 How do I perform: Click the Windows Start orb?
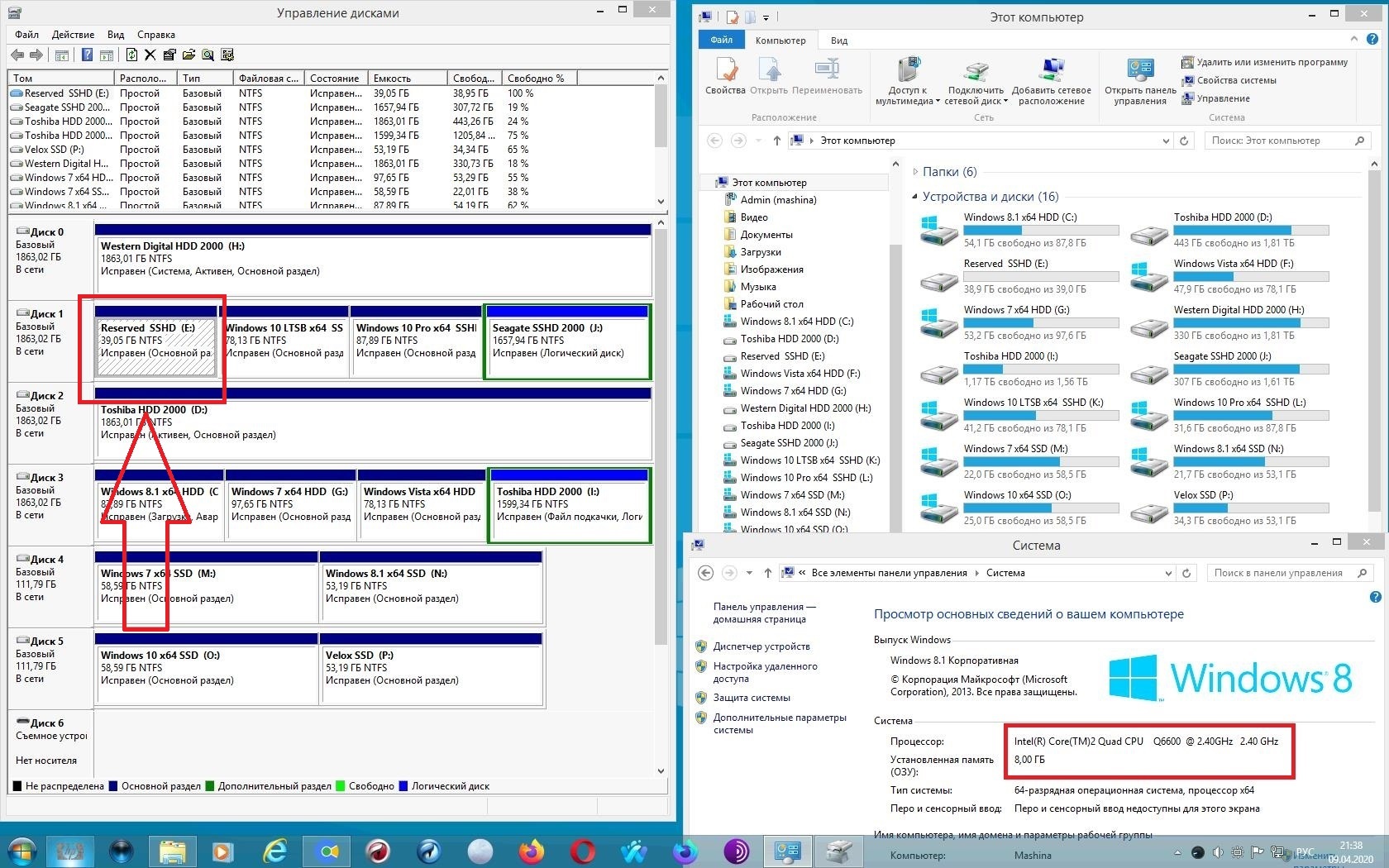(x=21, y=851)
